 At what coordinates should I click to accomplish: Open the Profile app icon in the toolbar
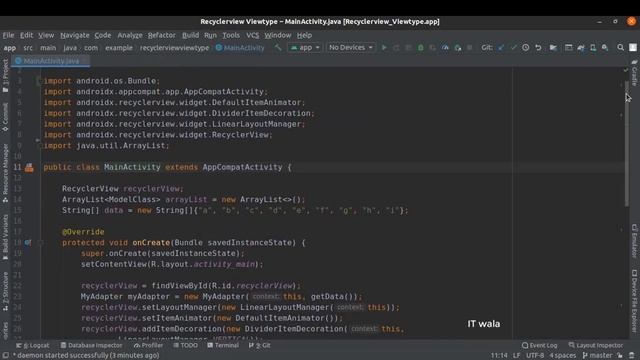click(x=445, y=48)
